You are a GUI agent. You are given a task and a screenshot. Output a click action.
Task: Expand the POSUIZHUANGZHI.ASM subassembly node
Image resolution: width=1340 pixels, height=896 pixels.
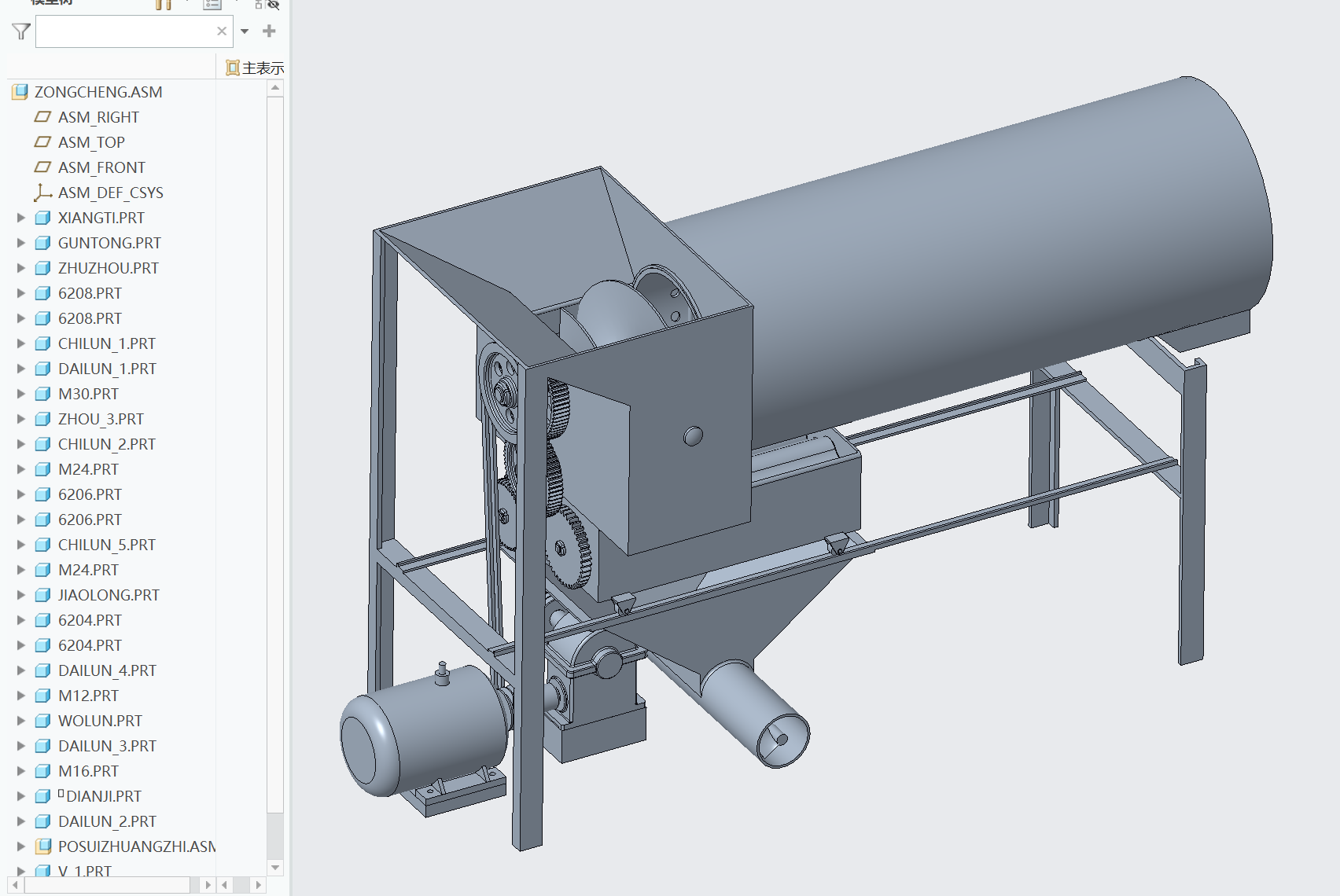point(21,846)
